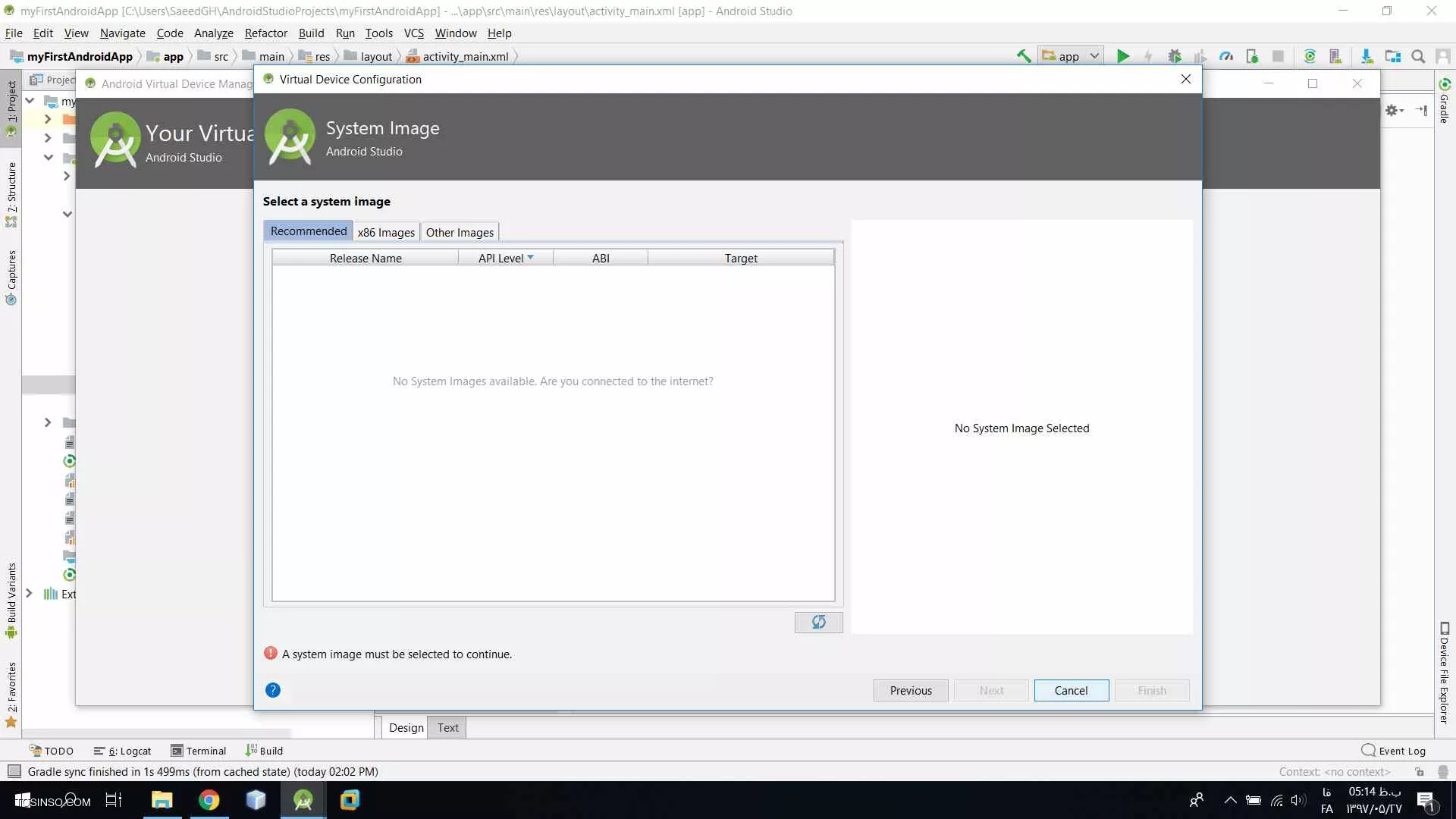Open the app run configuration dropdown
The width and height of the screenshot is (1456, 819).
click(x=1070, y=56)
